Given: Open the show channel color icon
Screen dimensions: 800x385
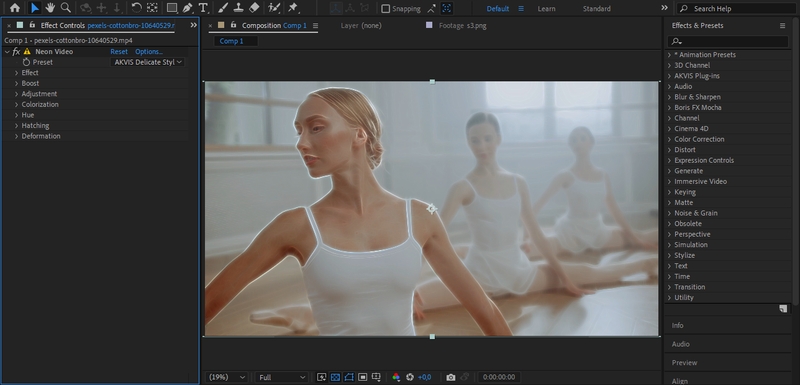Looking at the screenshot, I should (396, 377).
